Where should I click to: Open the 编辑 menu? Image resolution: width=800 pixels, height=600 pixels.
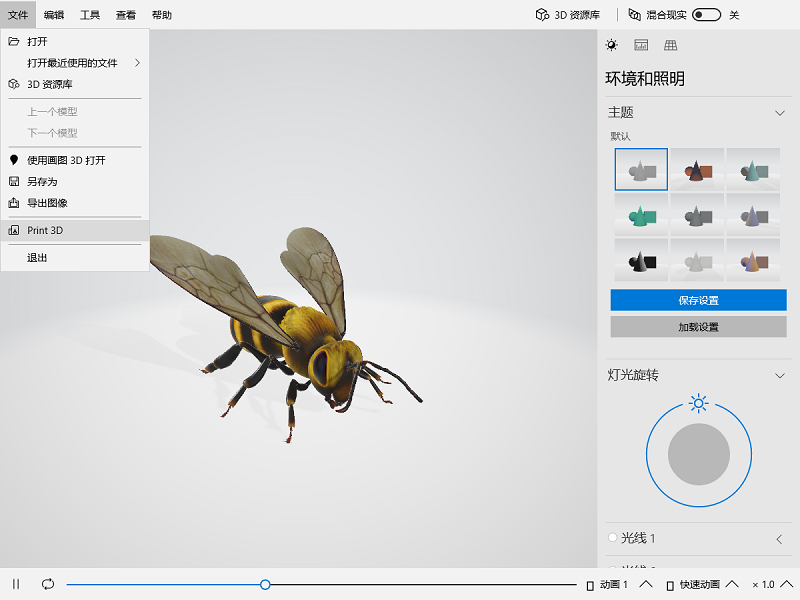coord(54,15)
